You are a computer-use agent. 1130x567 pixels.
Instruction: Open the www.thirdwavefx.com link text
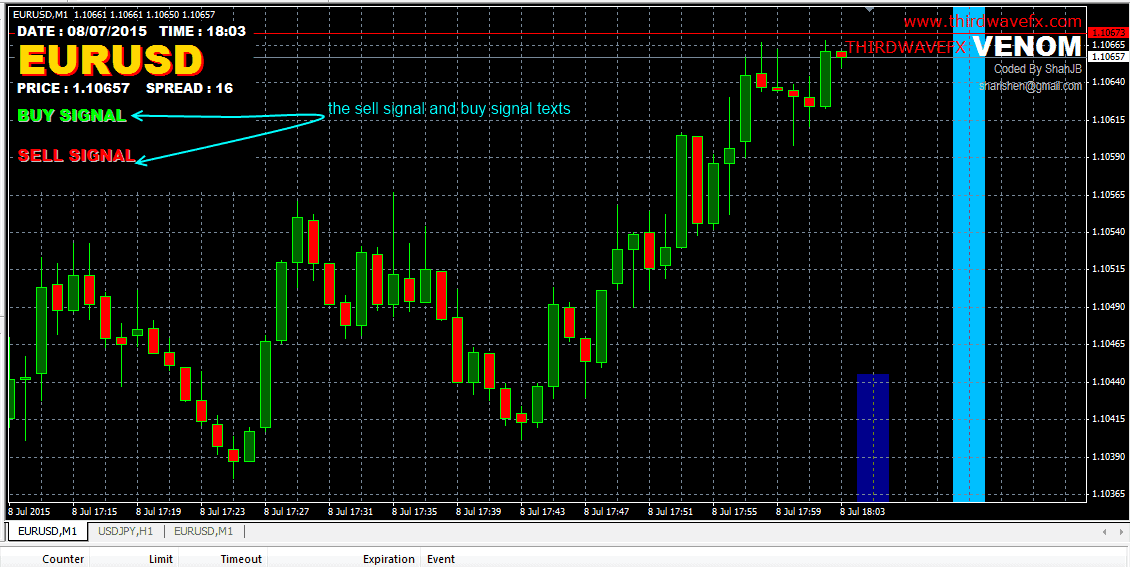click(x=992, y=22)
